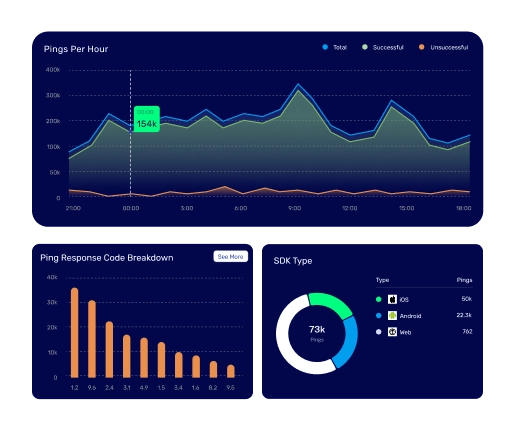Select the bar labeled 1.5

161,360
